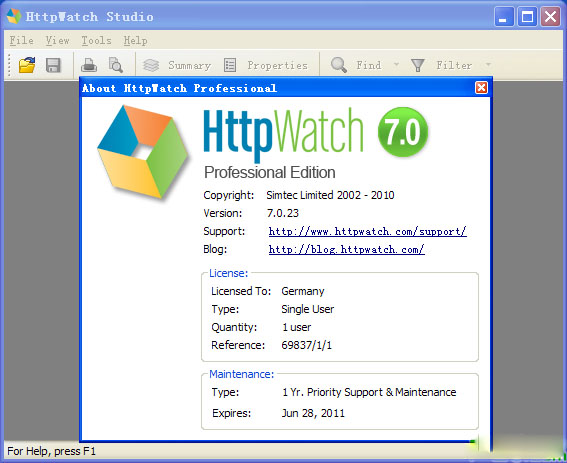Click the HttpWatch Studio title bar icon

click(x=14, y=16)
